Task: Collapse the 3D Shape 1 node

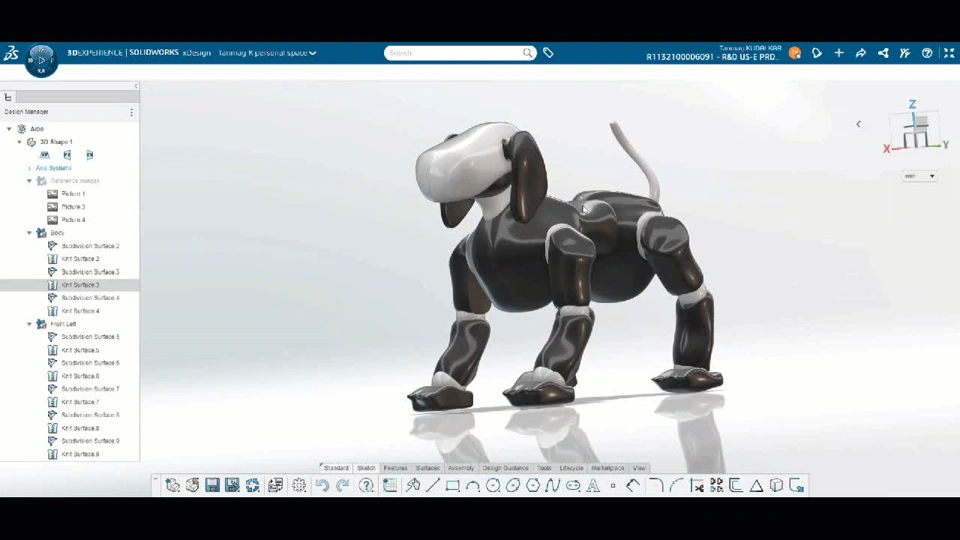Action: [20, 141]
